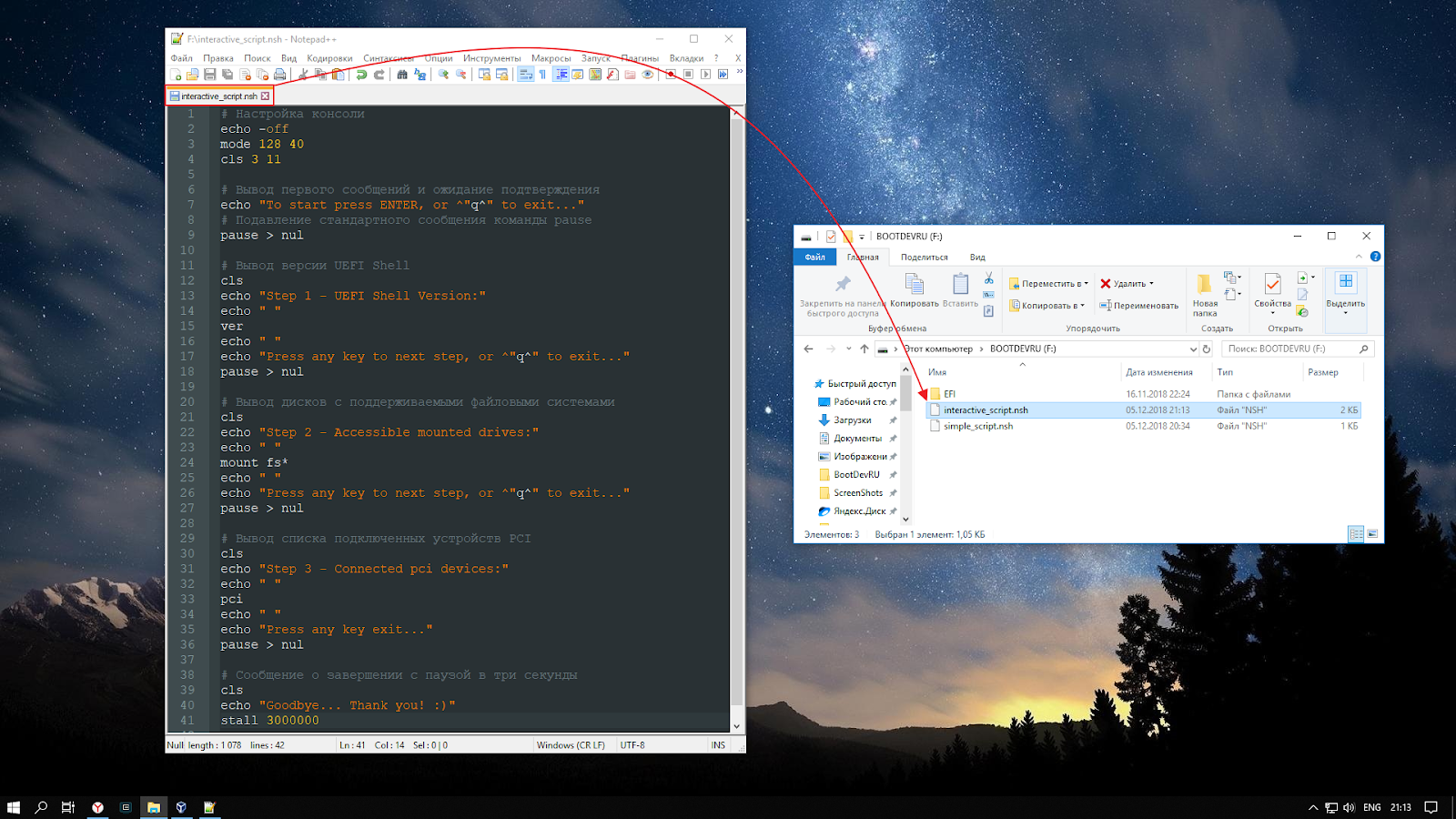
Task: Click the Поиск: BOOTDEVRU search field
Action: click(1297, 349)
